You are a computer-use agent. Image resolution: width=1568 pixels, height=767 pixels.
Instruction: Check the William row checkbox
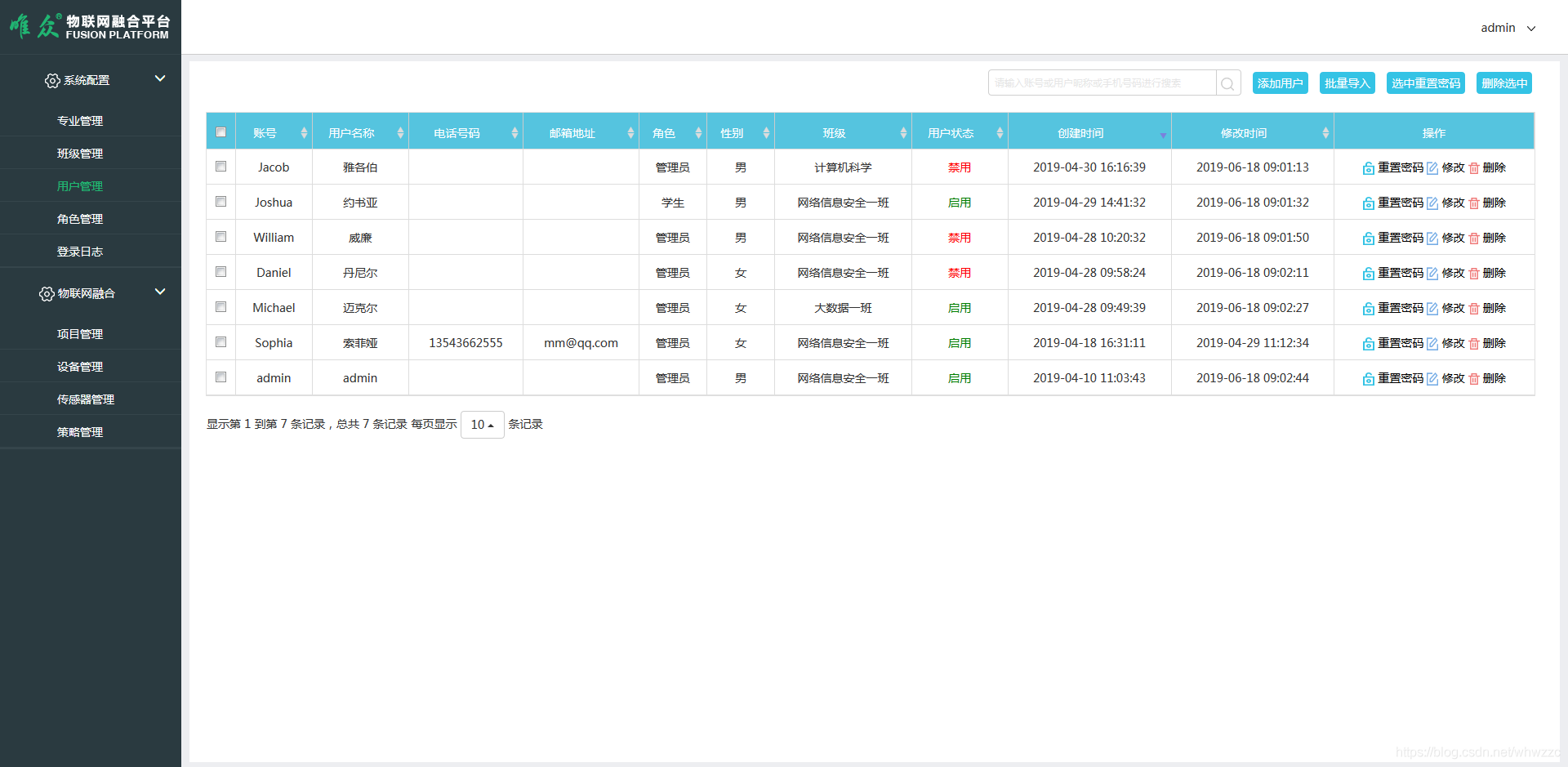point(220,237)
